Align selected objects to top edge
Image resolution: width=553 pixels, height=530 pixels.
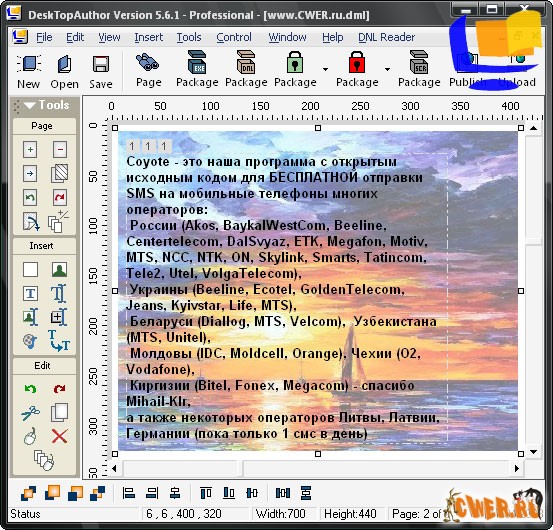point(206,493)
